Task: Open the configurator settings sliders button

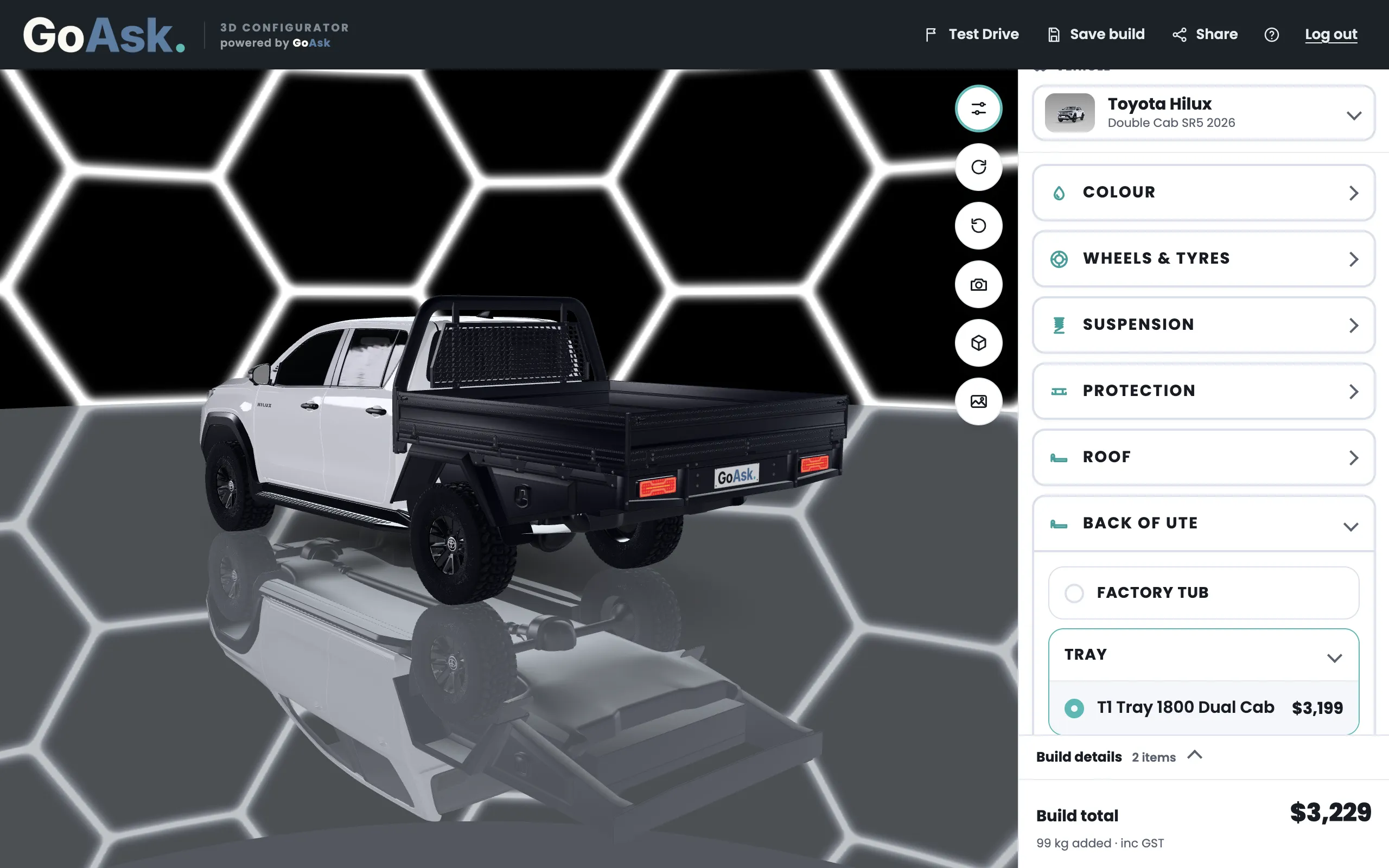Action: (979, 108)
